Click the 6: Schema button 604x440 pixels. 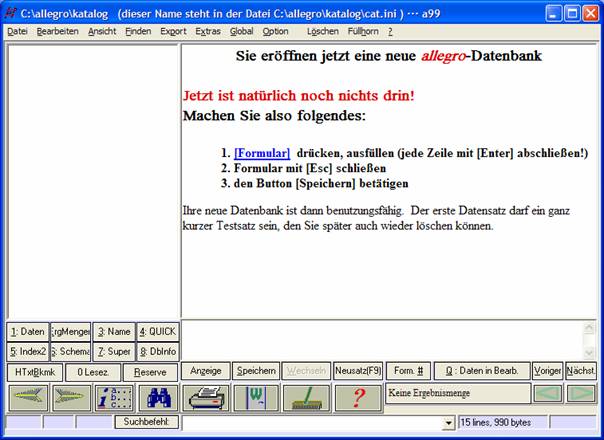(70, 352)
